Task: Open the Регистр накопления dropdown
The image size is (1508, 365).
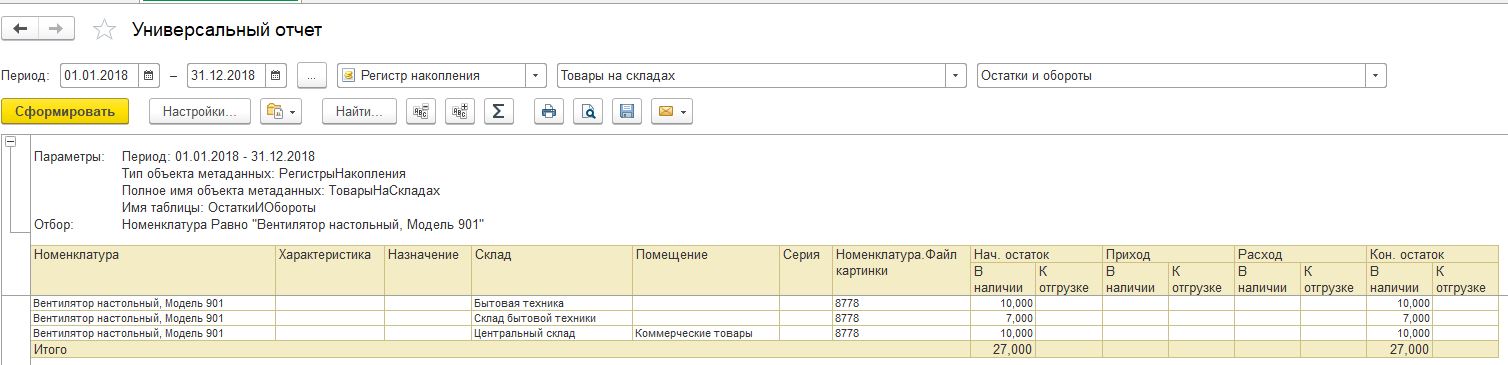Action: [537, 75]
